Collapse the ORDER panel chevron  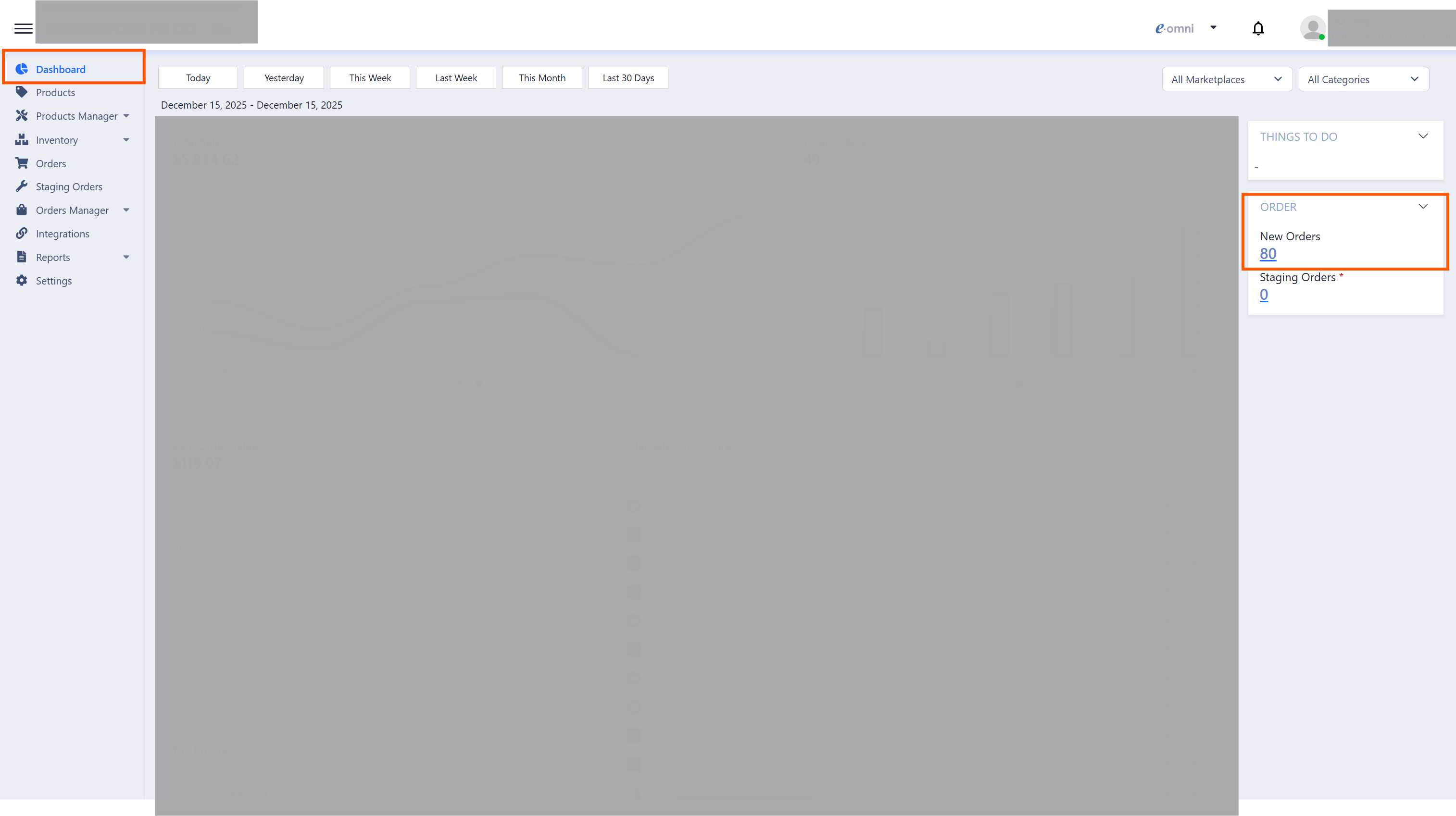click(1423, 206)
